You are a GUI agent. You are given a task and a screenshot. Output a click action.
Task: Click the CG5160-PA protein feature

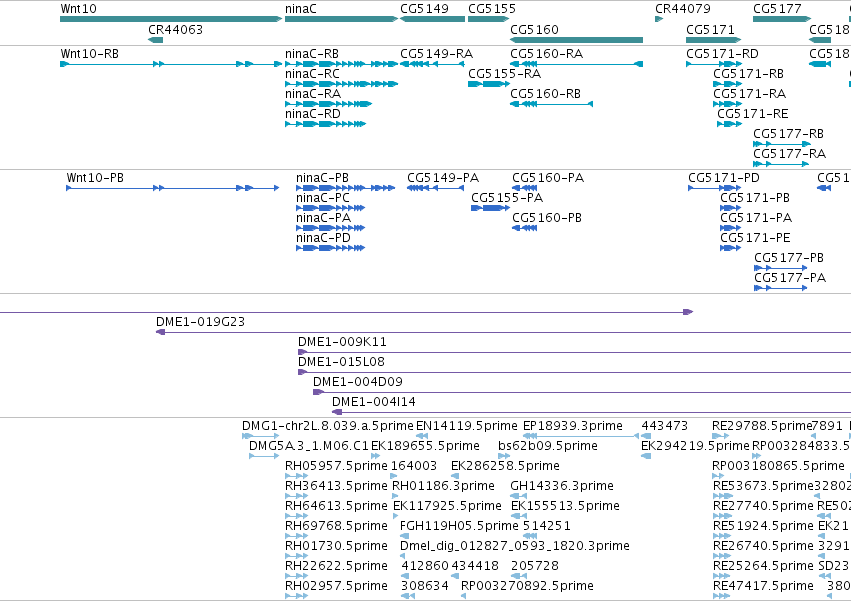coord(524,188)
